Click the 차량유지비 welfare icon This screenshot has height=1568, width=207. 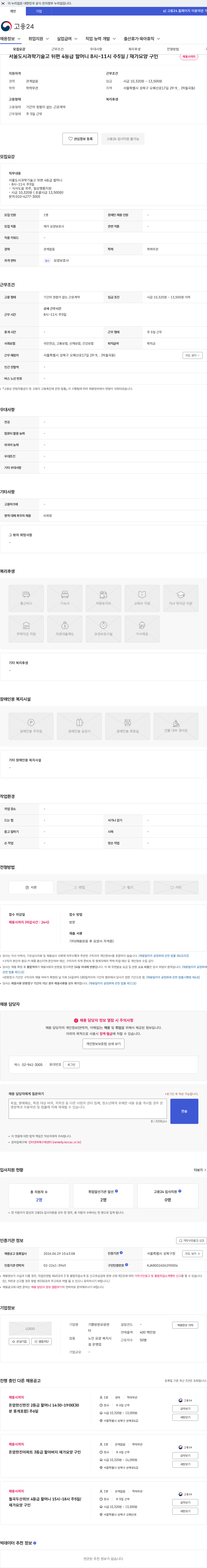point(103,598)
